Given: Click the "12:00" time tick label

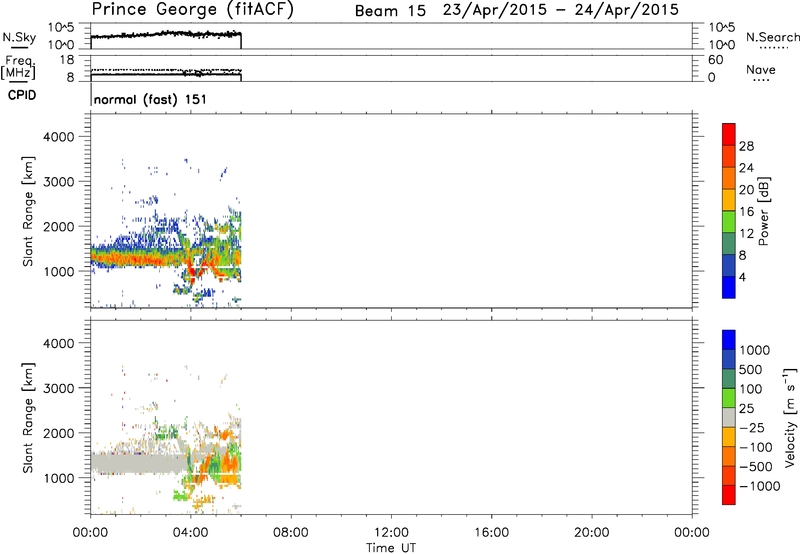Looking at the screenshot, I should [x=391, y=533].
